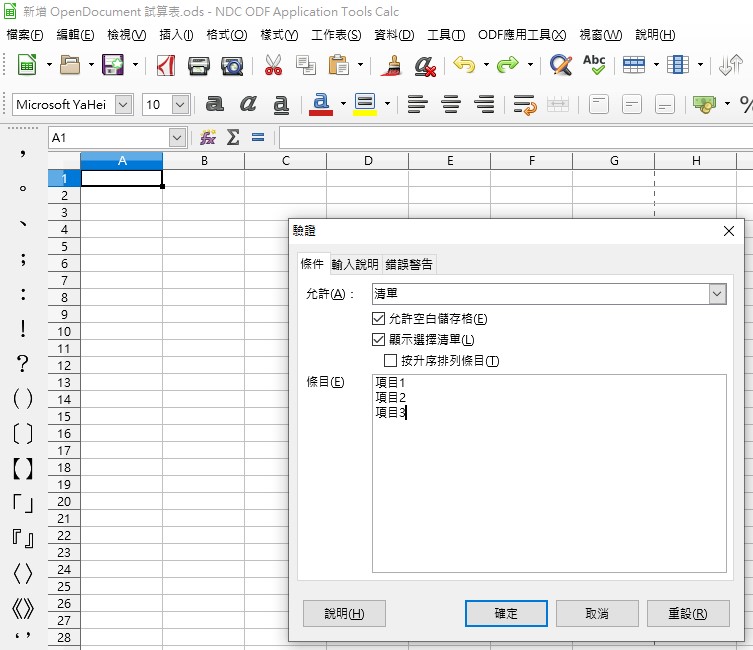The image size is (753, 650).
Task: Save the document with the floppy icon
Action: (x=113, y=65)
